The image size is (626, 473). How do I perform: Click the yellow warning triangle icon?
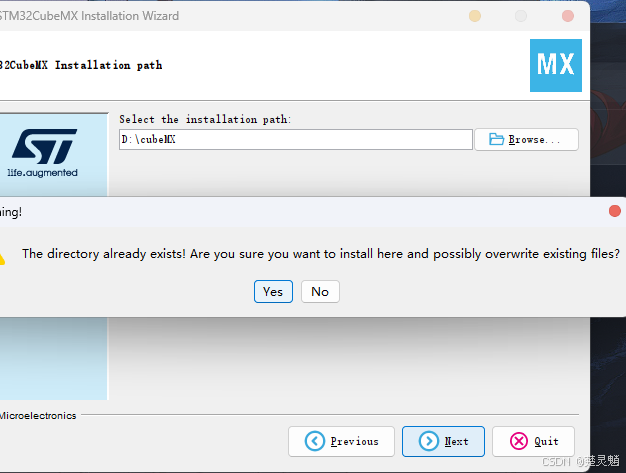tap(2, 258)
